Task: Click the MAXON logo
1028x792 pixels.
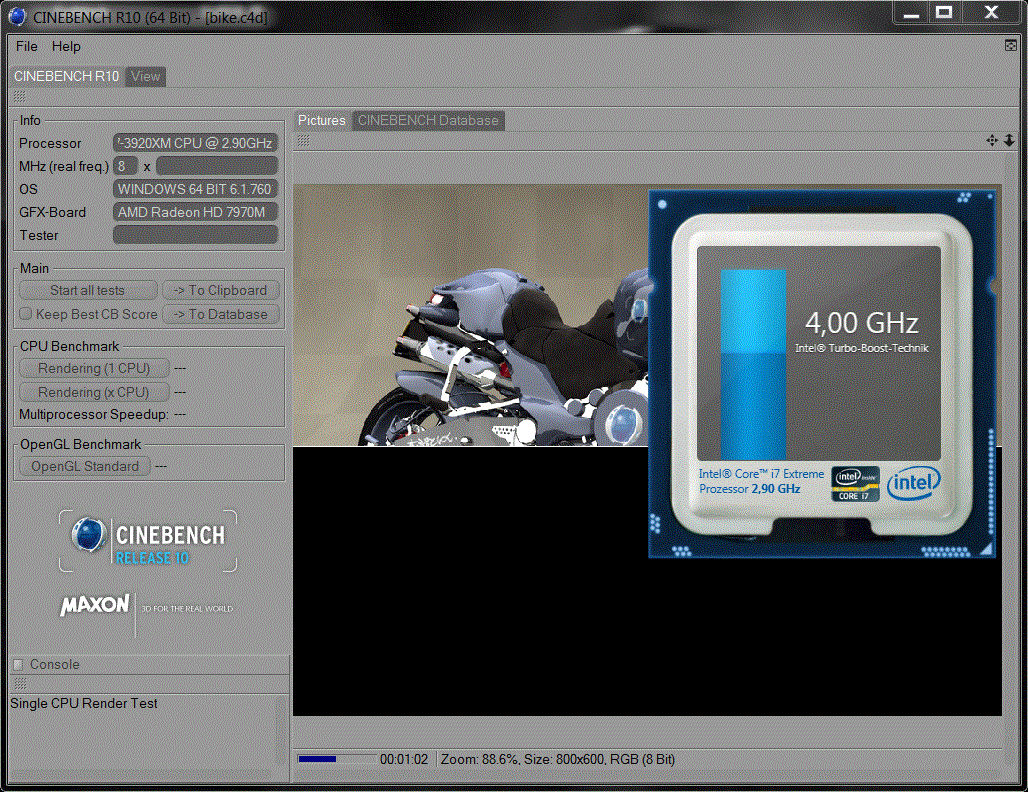Action: [x=94, y=605]
